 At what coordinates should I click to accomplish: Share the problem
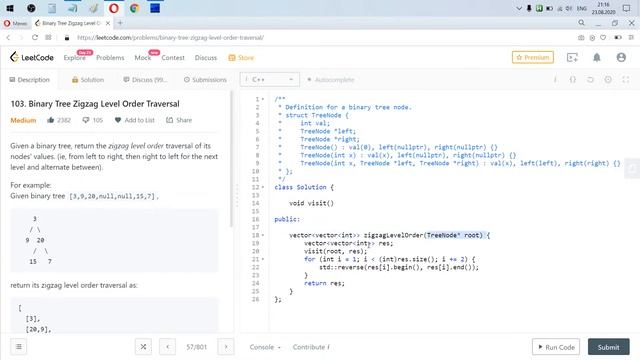click(x=179, y=120)
